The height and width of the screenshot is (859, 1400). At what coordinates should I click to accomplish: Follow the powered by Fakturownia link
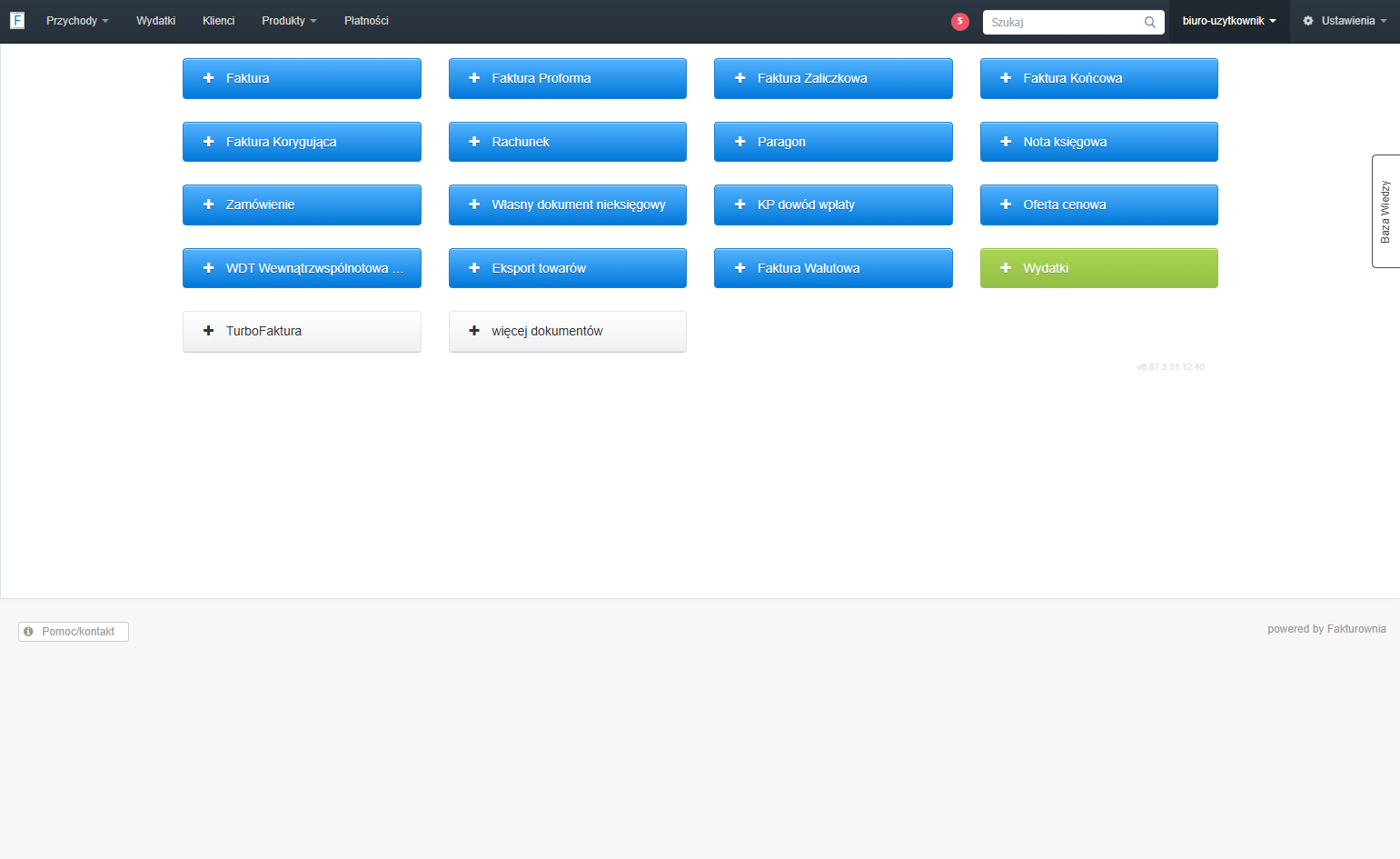tap(1326, 629)
